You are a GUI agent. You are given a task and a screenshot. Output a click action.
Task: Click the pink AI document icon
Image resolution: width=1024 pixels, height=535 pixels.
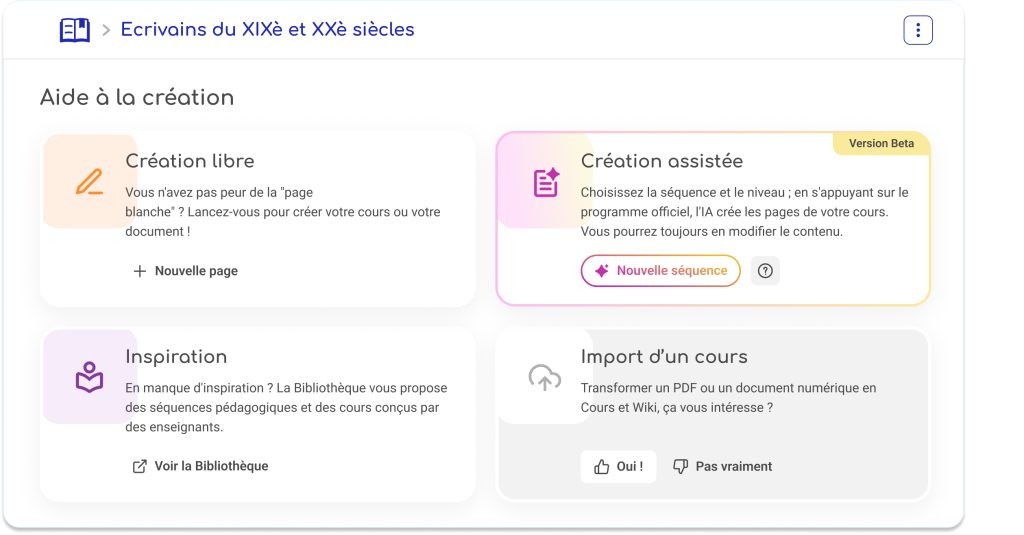click(545, 182)
